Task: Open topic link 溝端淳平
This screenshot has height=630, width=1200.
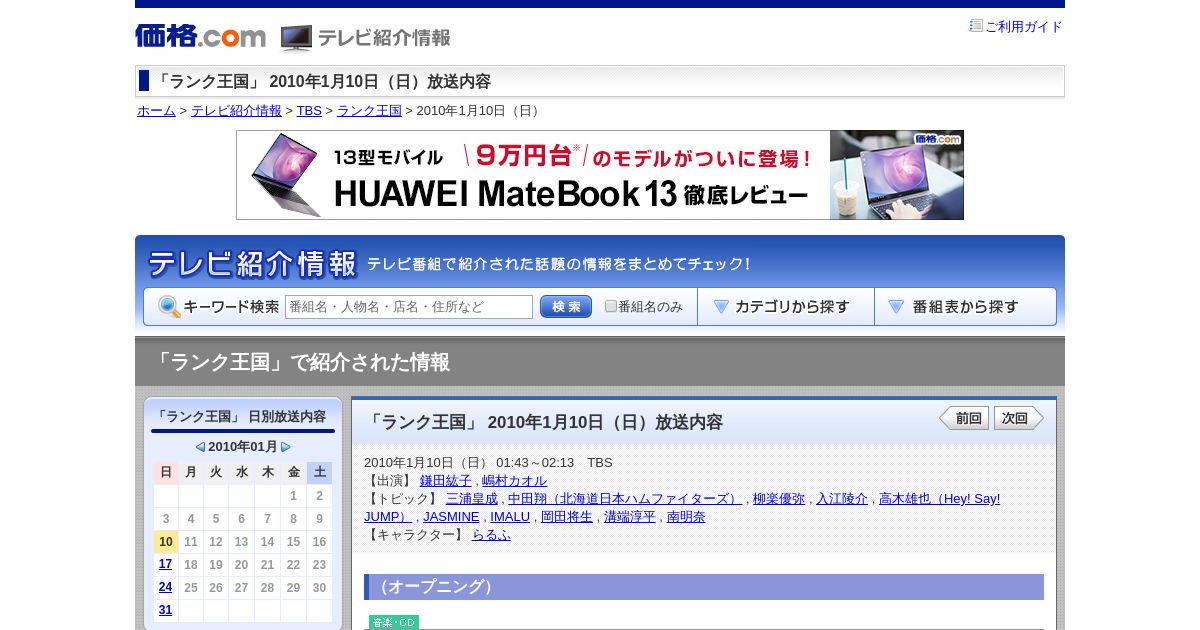Action: pos(630,516)
